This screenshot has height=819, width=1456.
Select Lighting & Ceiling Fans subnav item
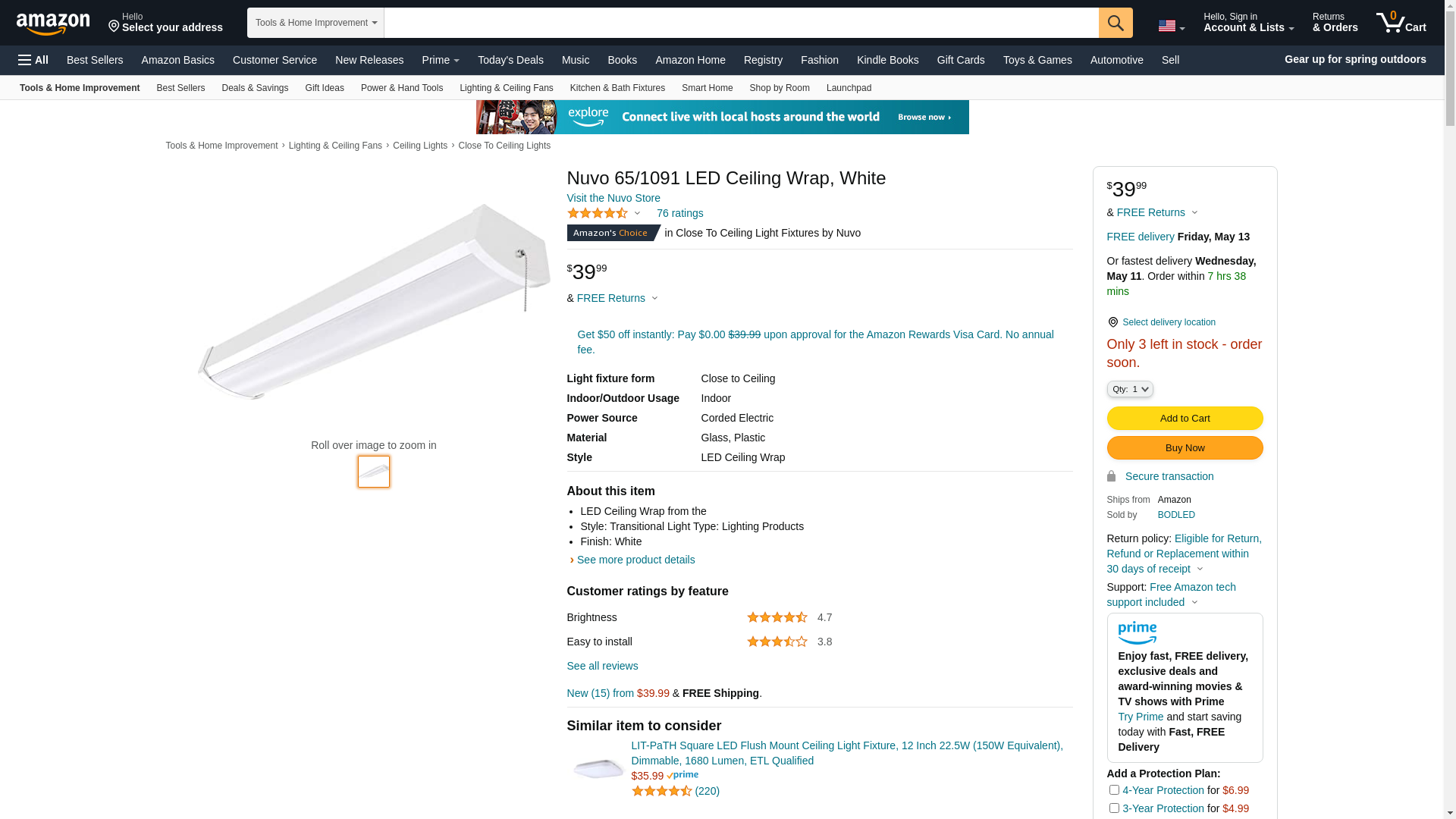tap(506, 88)
